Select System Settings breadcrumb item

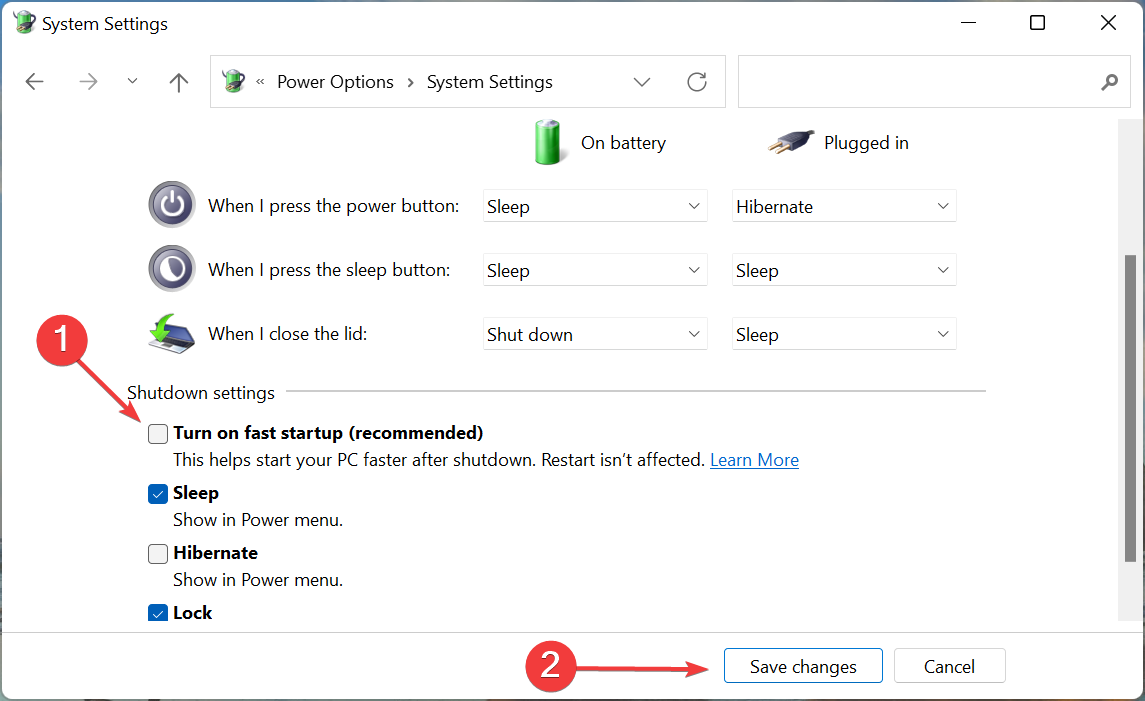coord(489,82)
